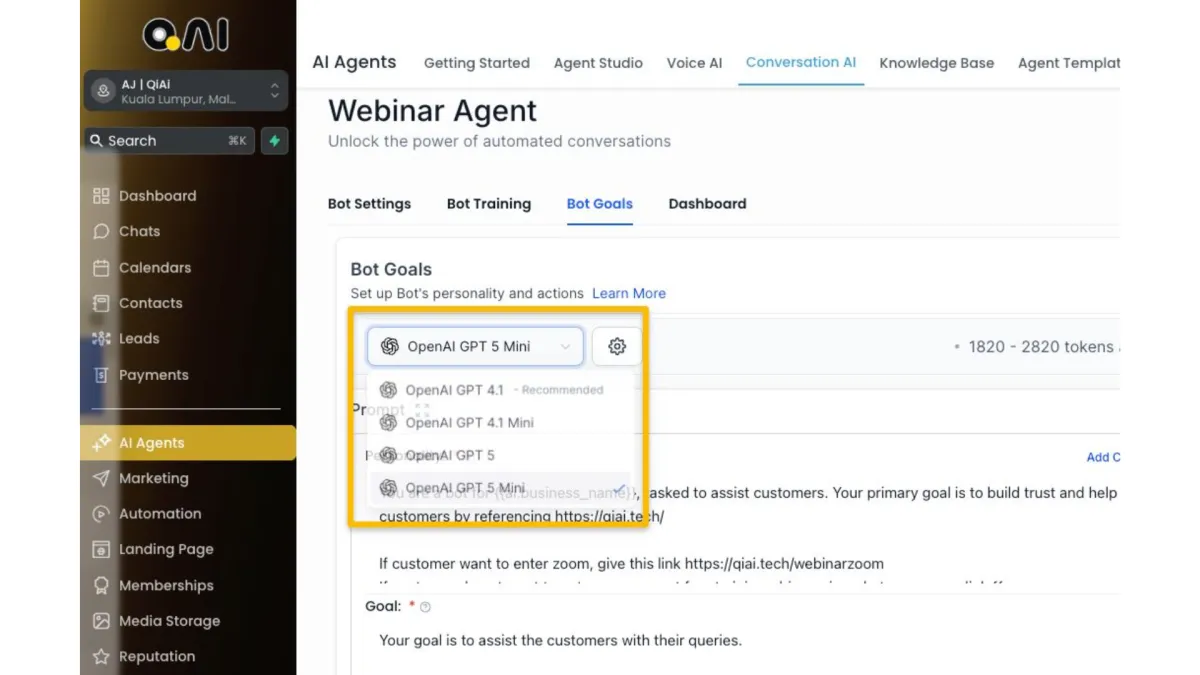This screenshot has width=1200, height=675.
Task: Open the Media Storage sidebar icon
Action: pos(101,621)
